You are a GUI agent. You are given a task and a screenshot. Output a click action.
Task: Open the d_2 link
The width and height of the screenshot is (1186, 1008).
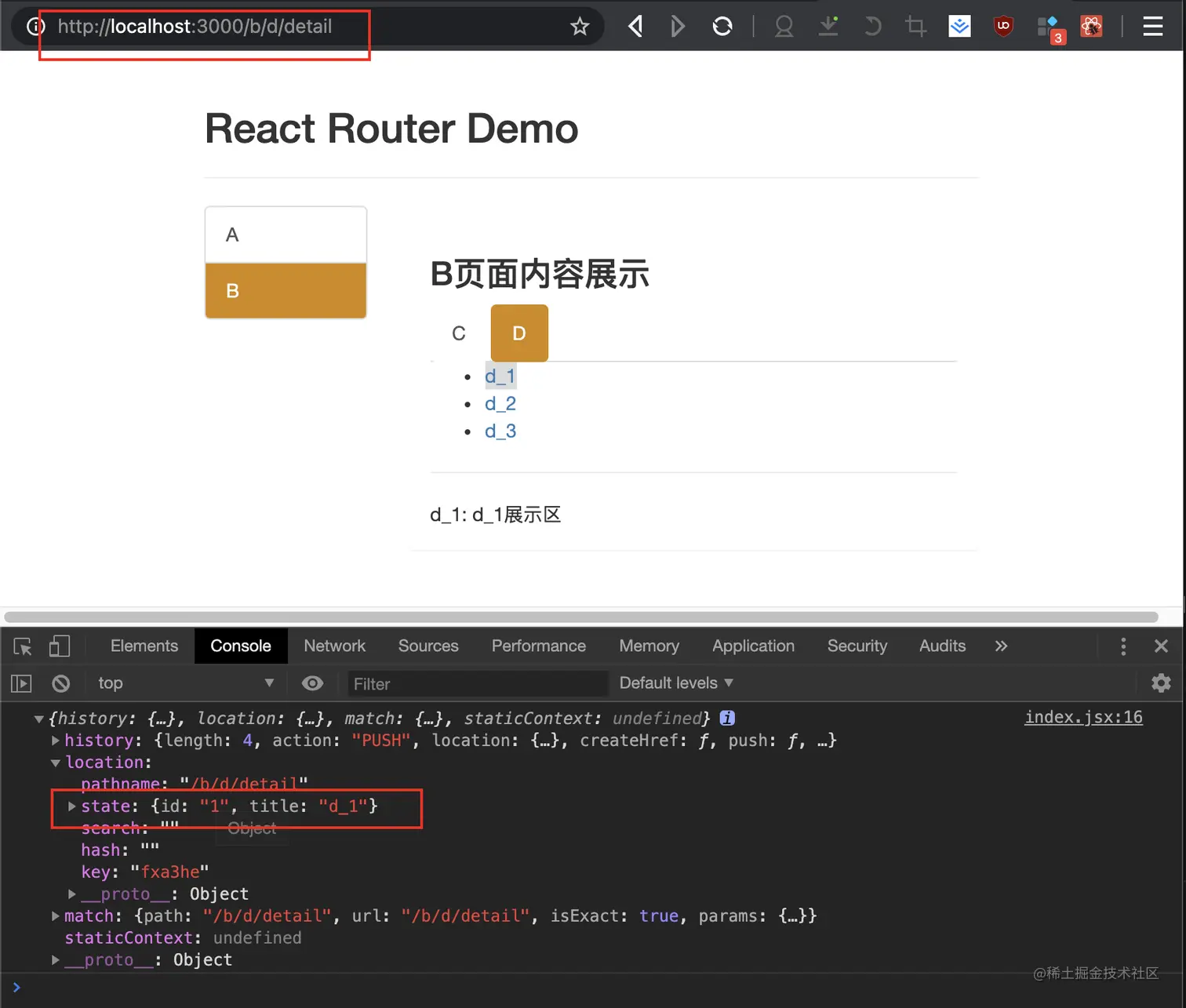(x=500, y=404)
